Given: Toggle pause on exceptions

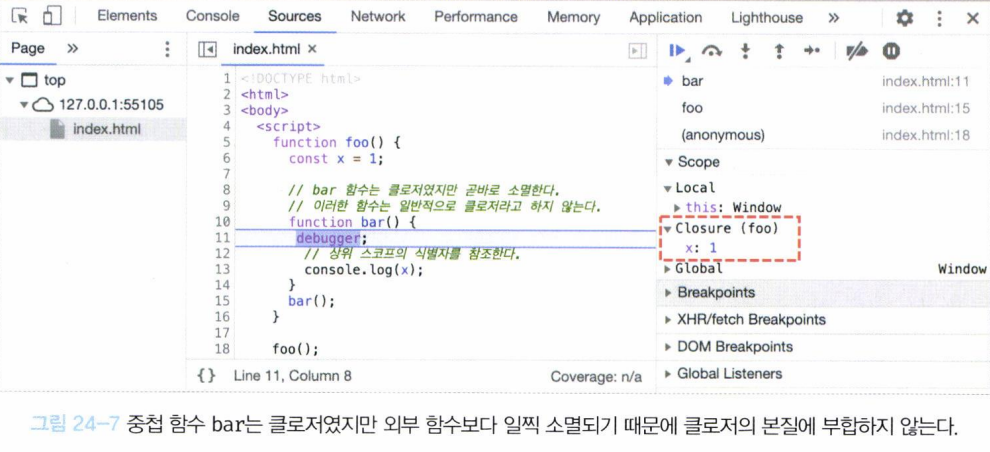Looking at the screenshot, I should [890, 50].
